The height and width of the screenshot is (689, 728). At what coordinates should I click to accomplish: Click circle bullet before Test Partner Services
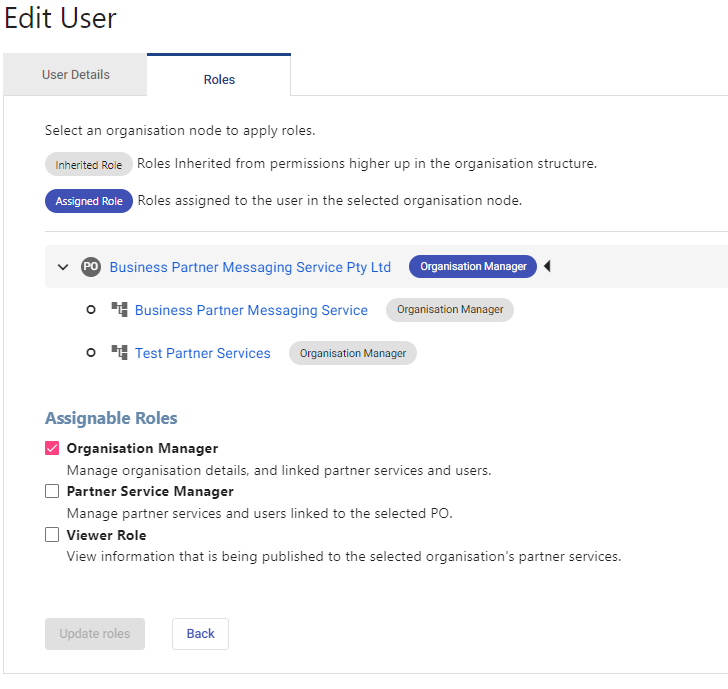(91, 353)
